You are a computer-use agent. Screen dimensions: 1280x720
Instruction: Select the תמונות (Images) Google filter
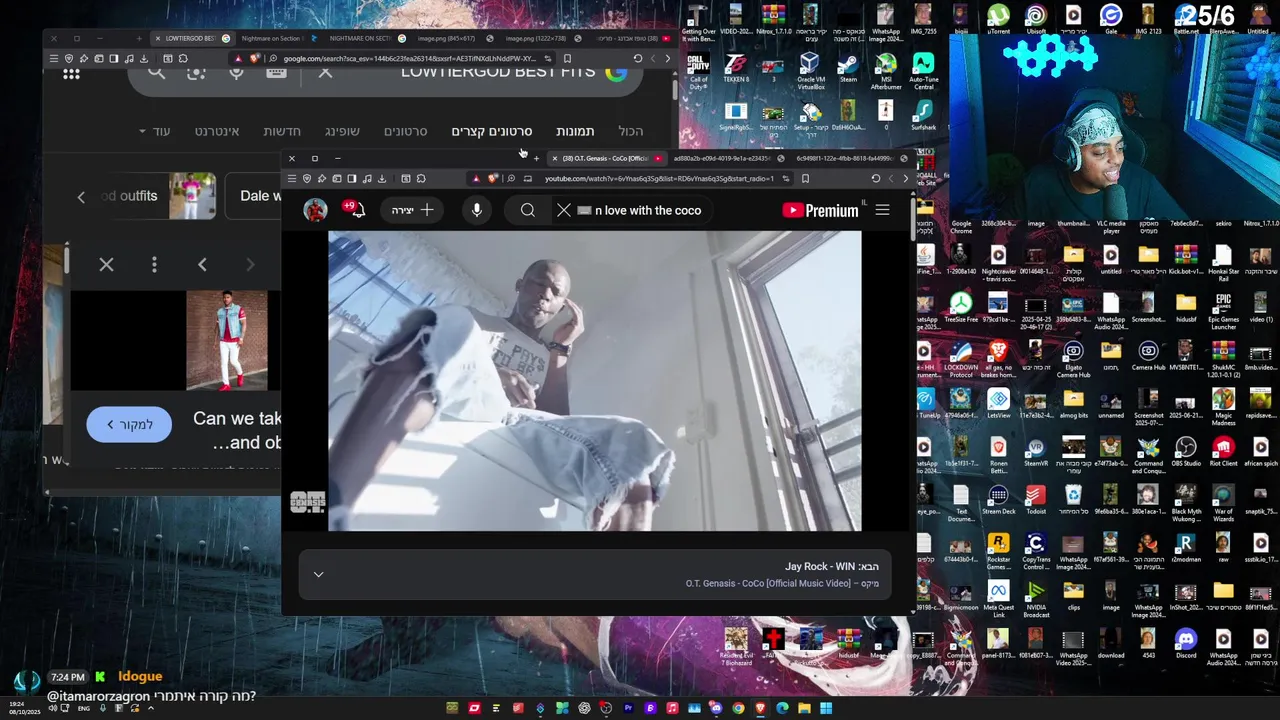tap(575, 131)
